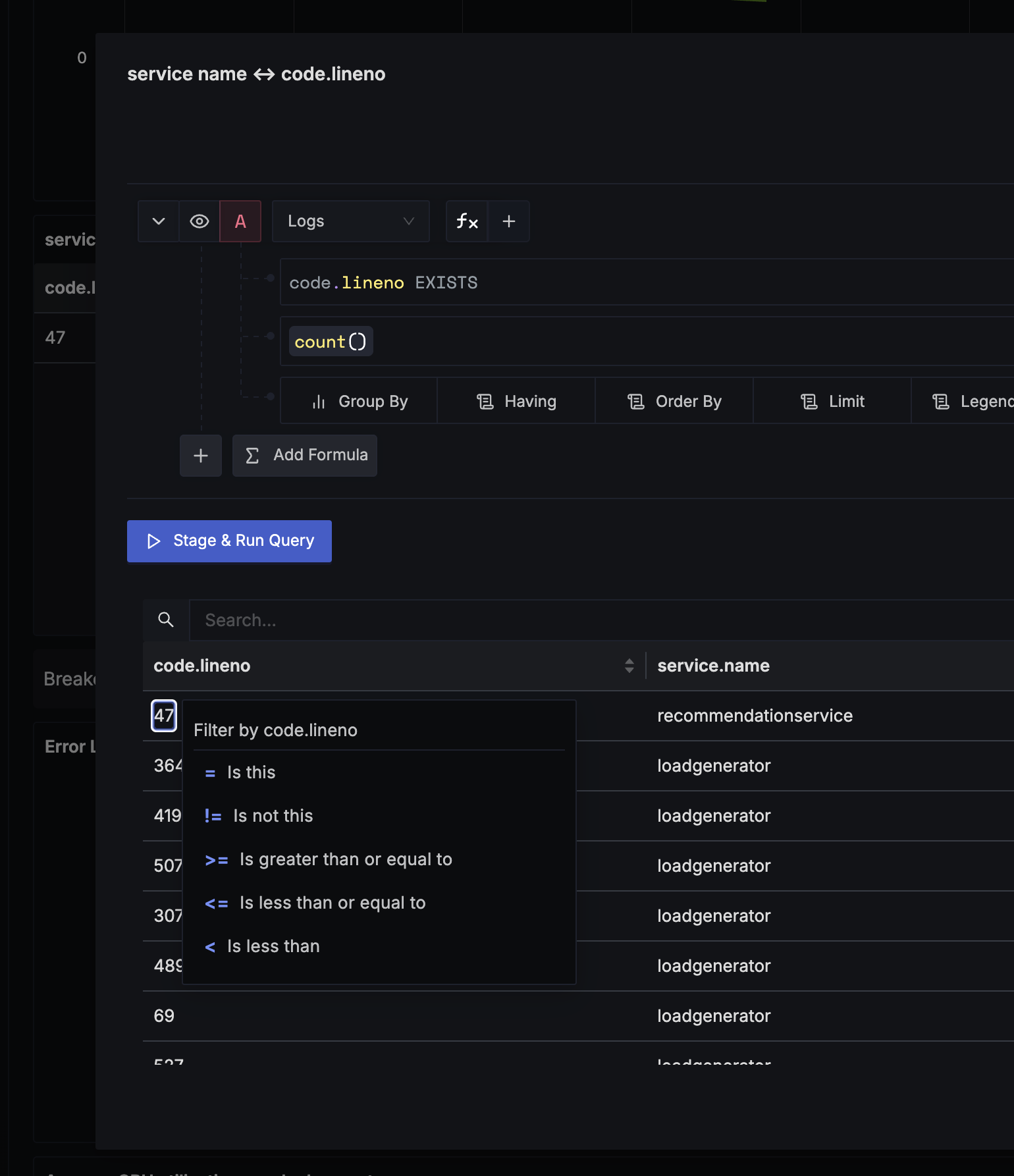This screenshot has height=1176, width=1014.
Task: Select the query label A badge
Action: [240, 221]
